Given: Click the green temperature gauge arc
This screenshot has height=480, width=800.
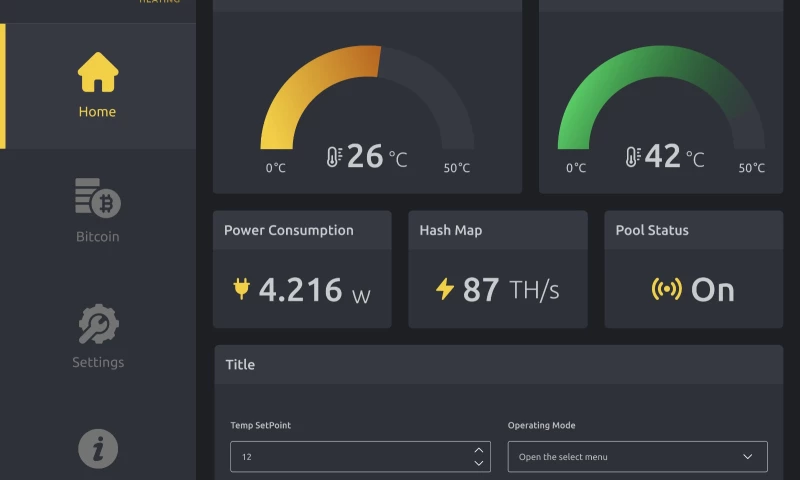Looking at the screenshot, I should point(600,85).
